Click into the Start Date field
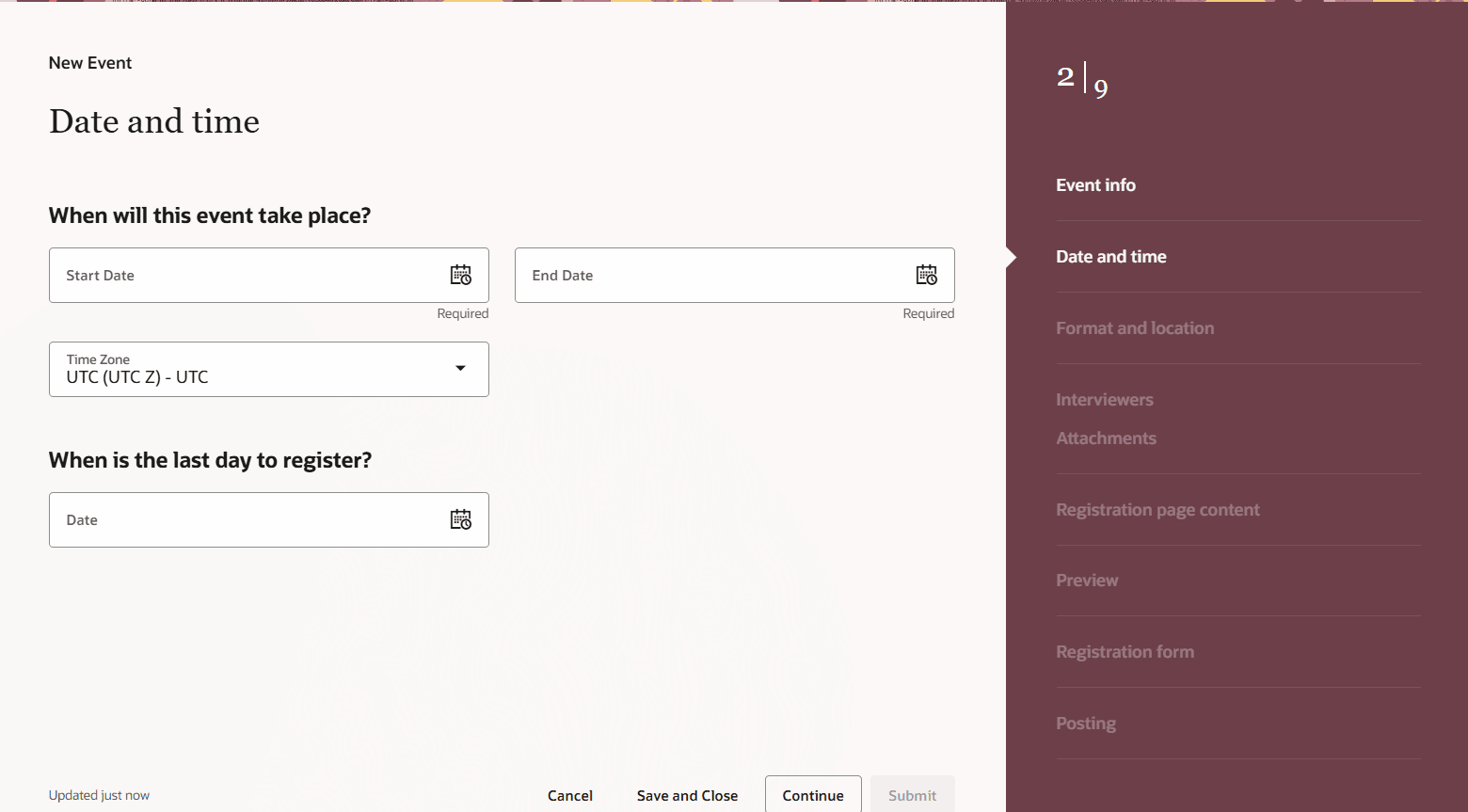The width and height of the screenshot is (1468, 812). [x=268, y=275]
